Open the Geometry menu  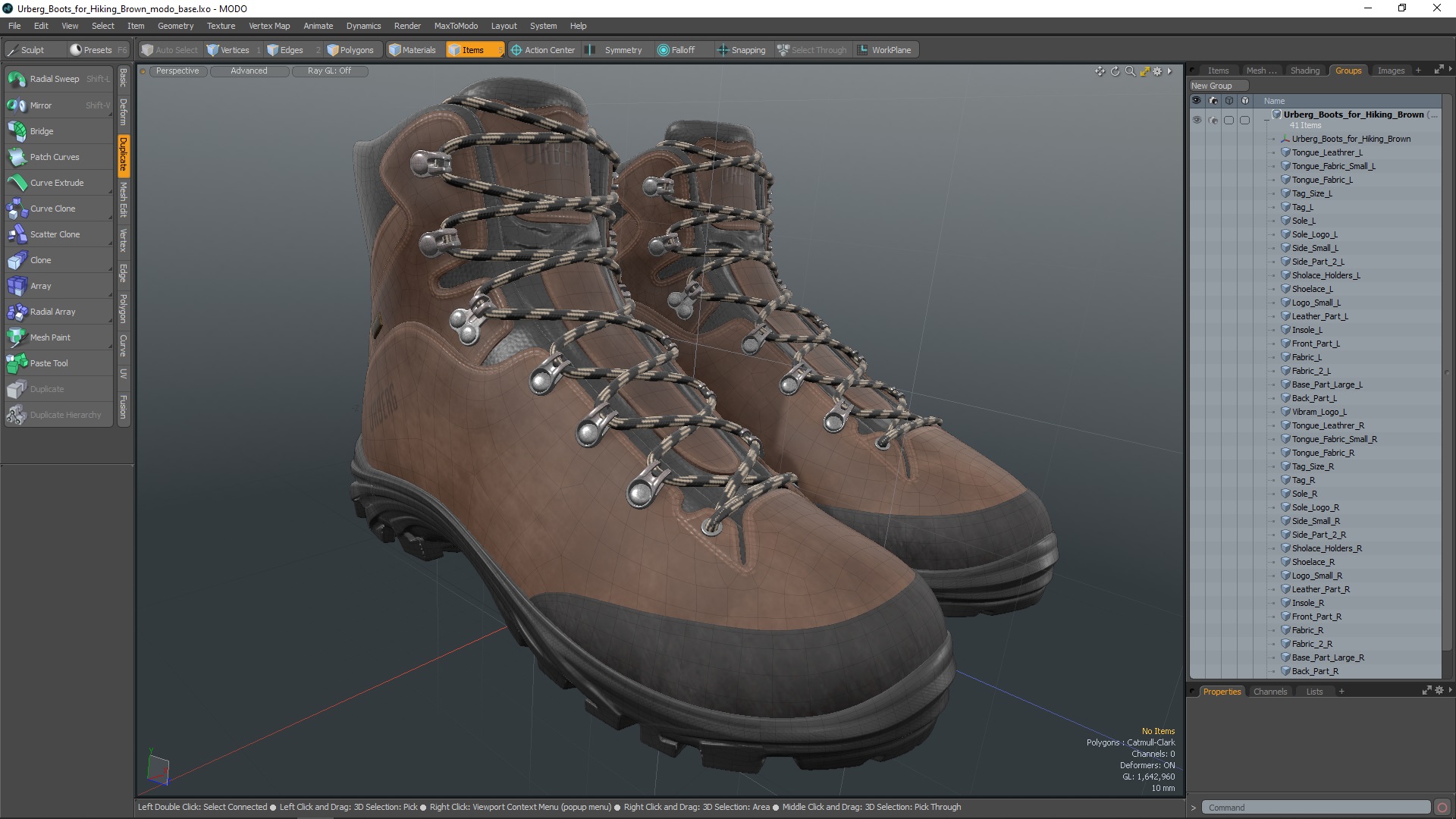coord(175,26)
